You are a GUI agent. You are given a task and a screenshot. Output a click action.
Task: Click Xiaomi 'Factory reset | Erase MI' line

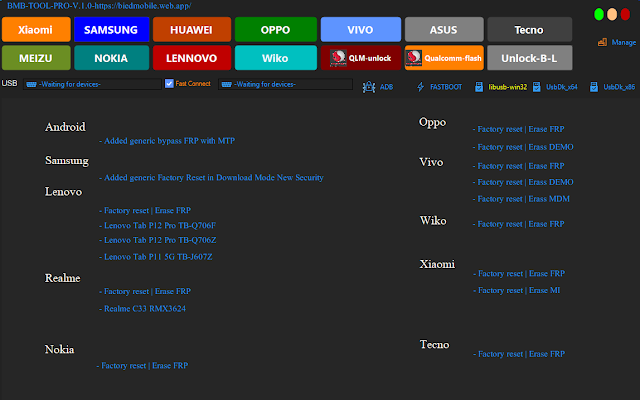pos(516,290)
